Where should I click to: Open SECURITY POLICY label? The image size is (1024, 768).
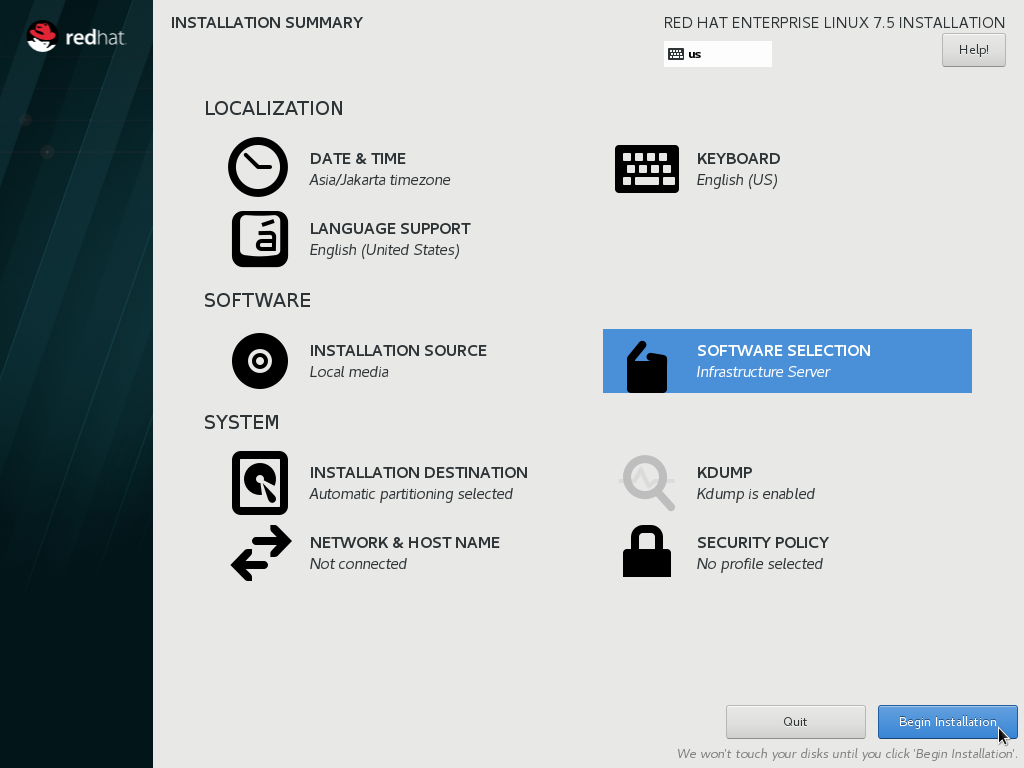click(763, 543)
